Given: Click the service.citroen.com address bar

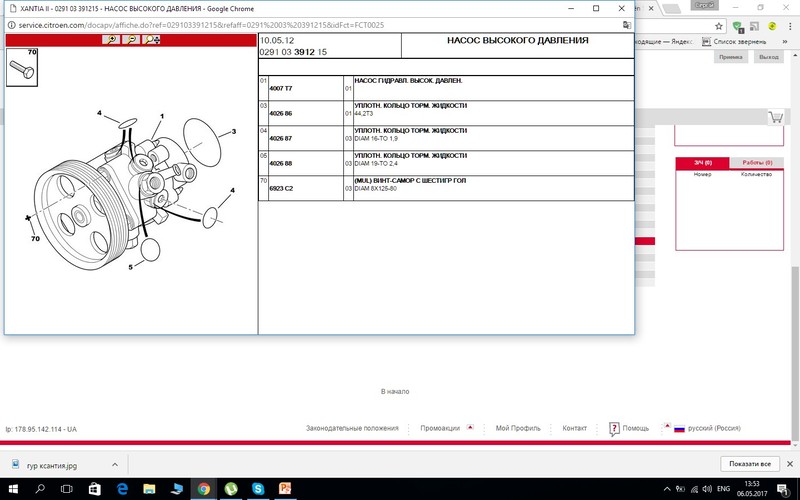Looking at the screenshot, I should 300,27.
